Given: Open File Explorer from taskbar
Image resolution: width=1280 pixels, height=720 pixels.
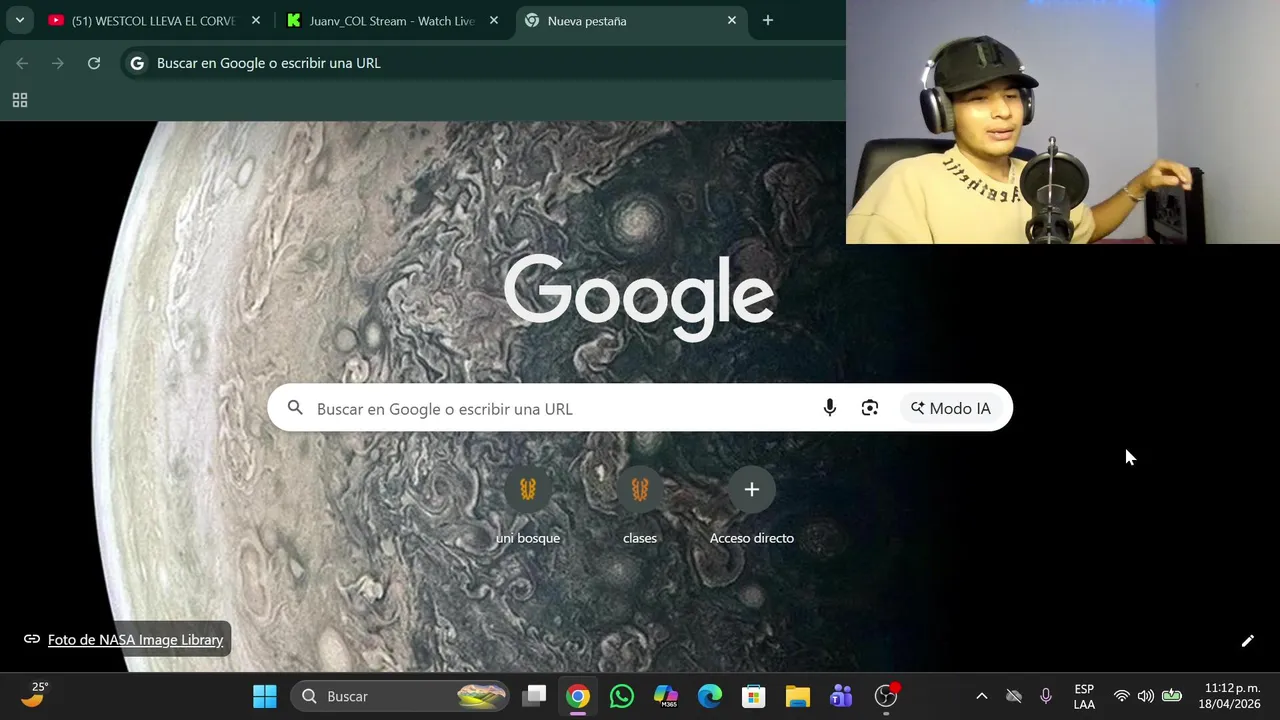Looking at the screenshot, I should pyautogui.click(x=798, y=696).
